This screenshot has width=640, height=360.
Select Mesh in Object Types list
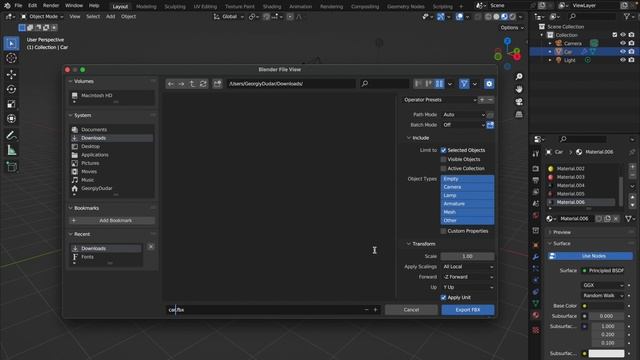tap(467, 212)
